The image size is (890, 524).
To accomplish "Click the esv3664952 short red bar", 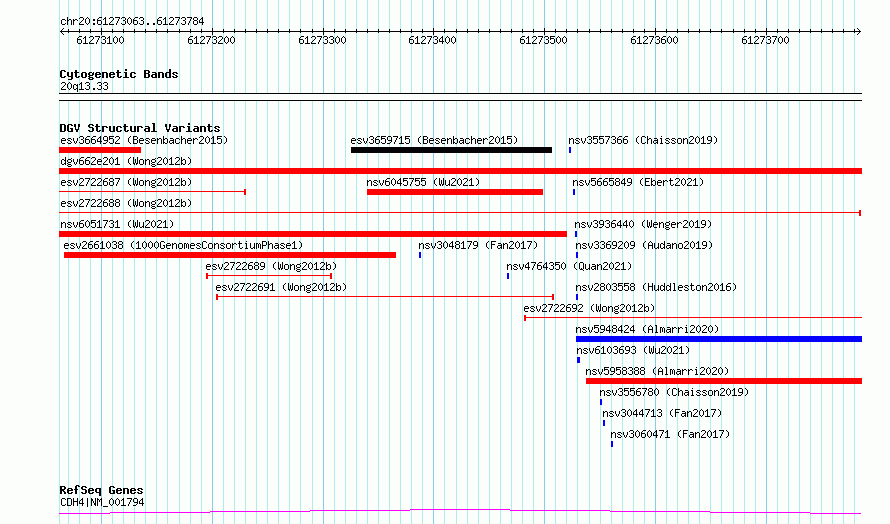I will tap(100, 150).
